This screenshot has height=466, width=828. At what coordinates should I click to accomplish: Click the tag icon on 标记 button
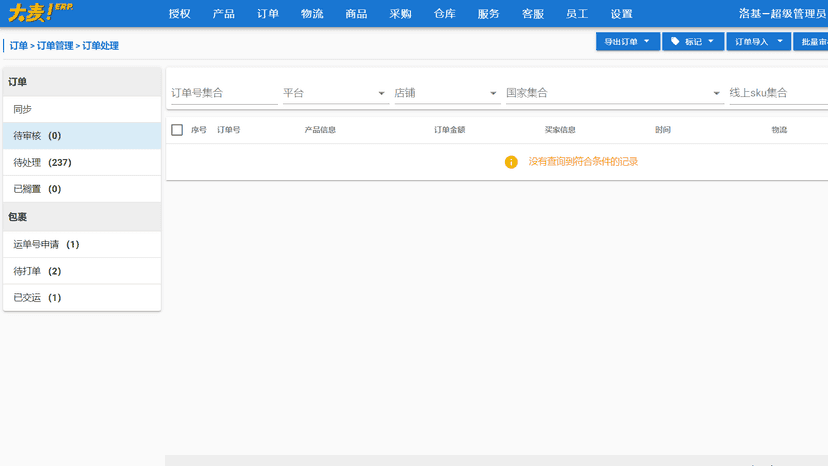coord(675,41)
